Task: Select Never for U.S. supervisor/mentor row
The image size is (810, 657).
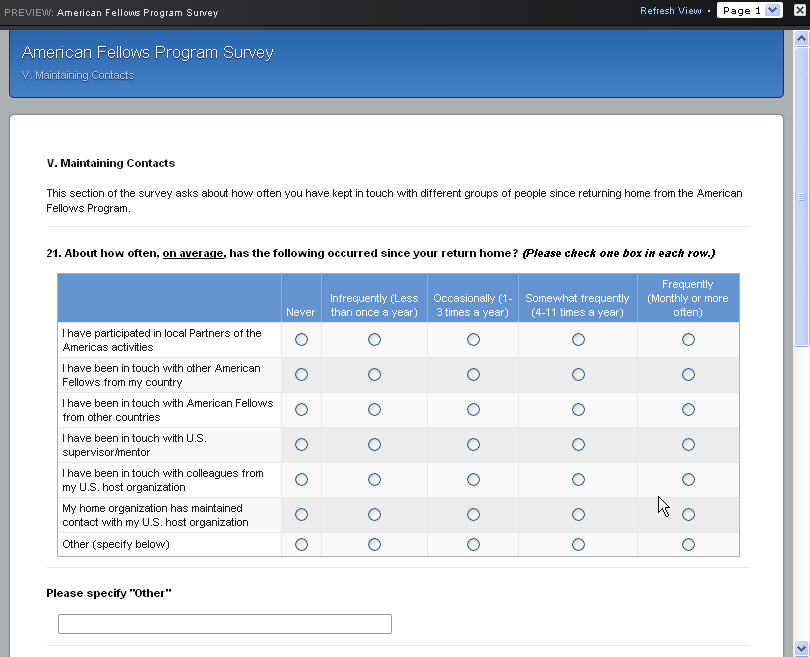Action: pos(301,445)
